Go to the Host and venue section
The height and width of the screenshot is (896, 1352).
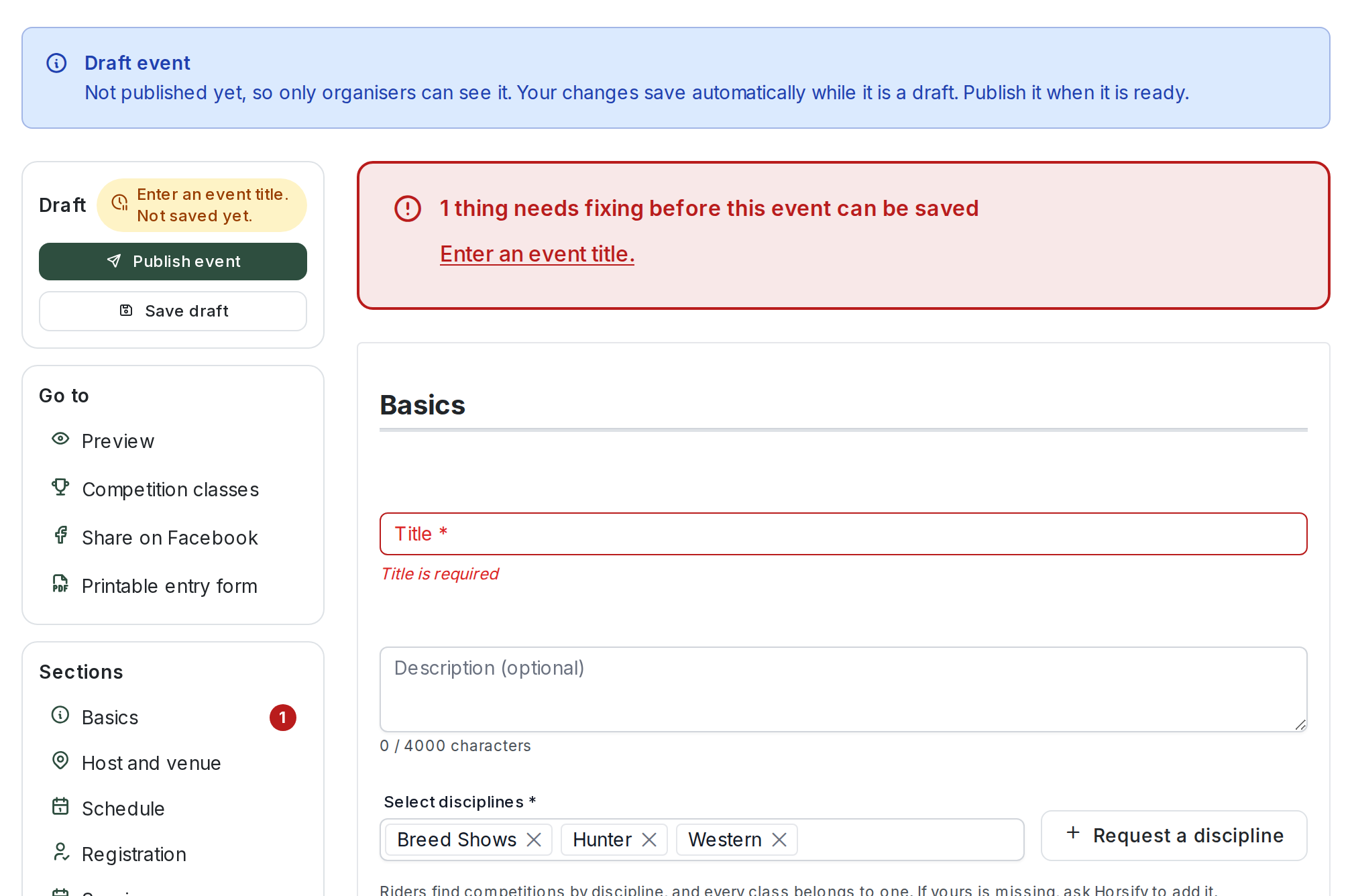click(173, 763)
